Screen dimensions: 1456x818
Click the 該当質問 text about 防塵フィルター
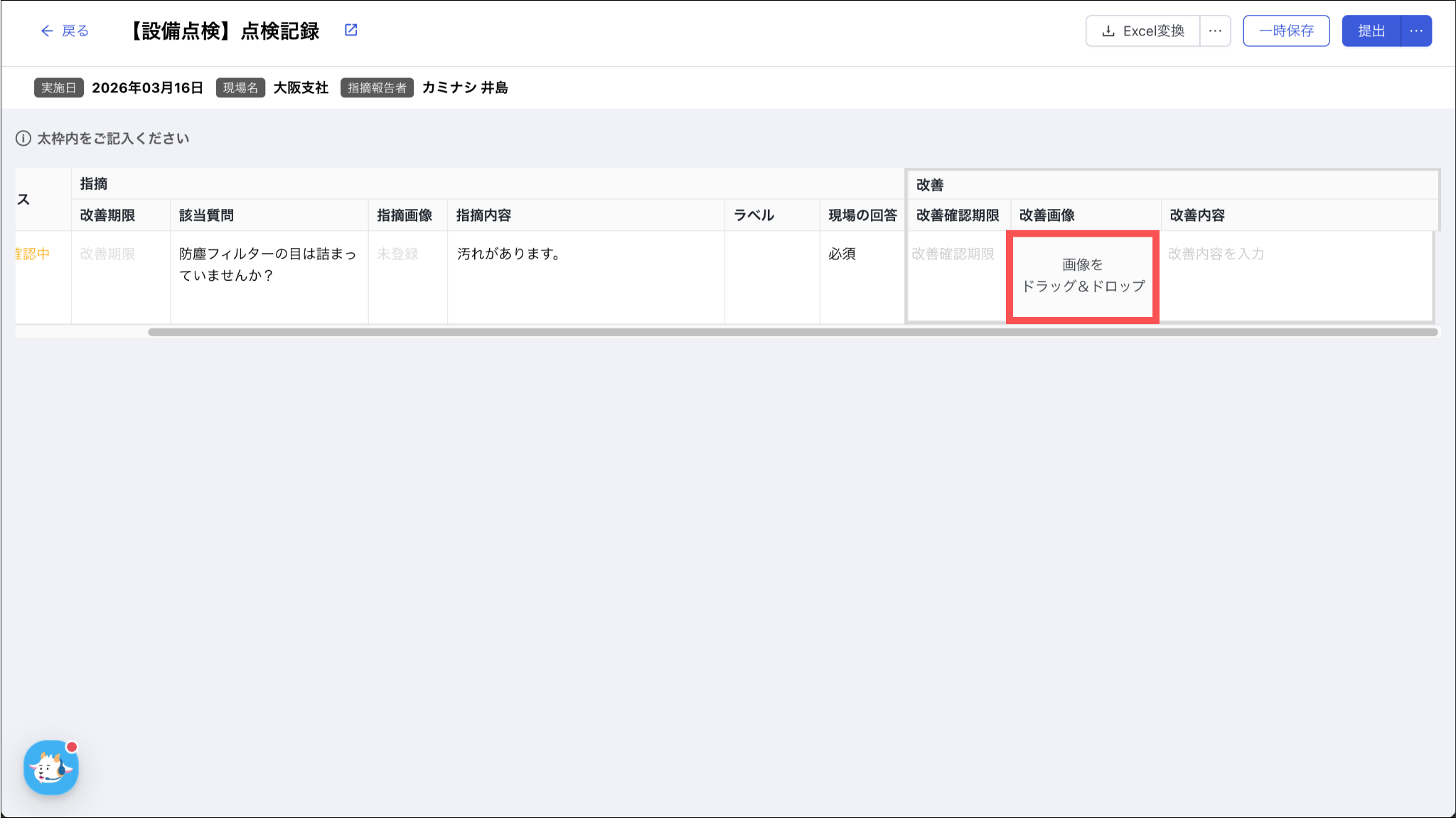267,264
